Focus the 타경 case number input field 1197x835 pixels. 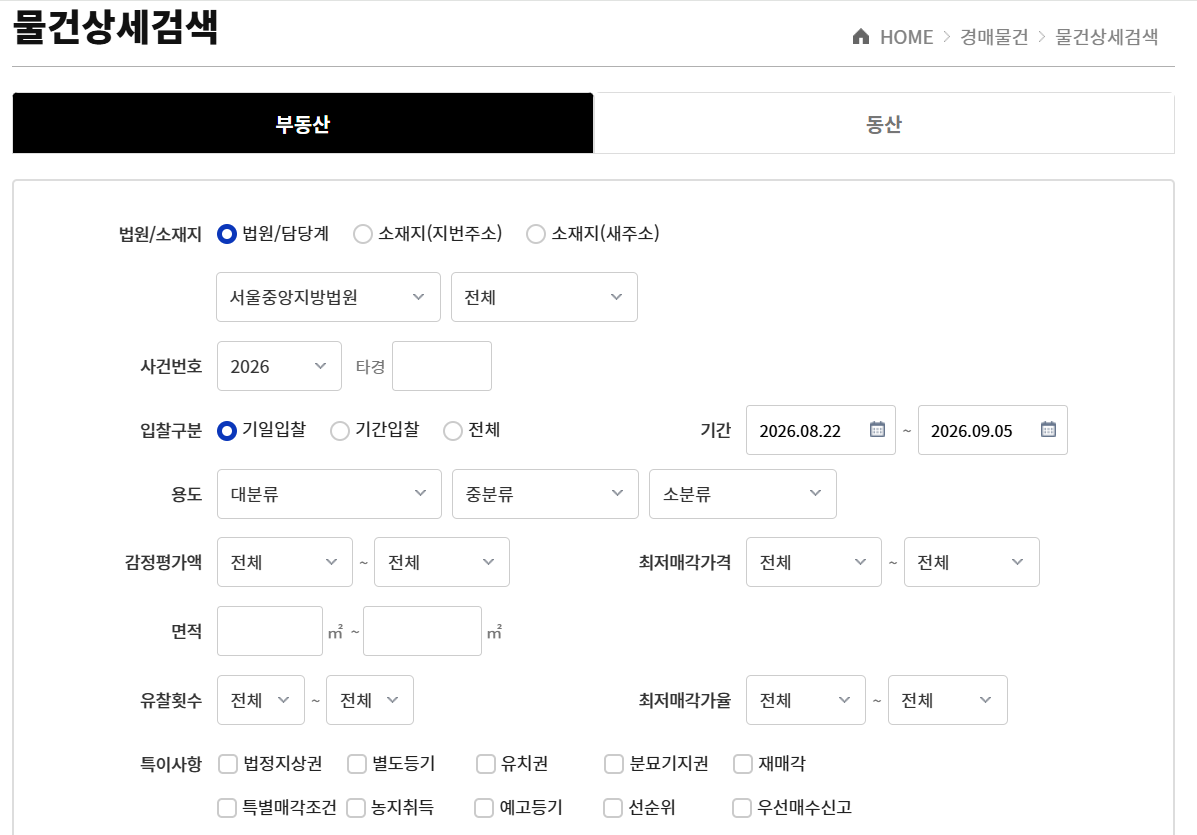442,366
